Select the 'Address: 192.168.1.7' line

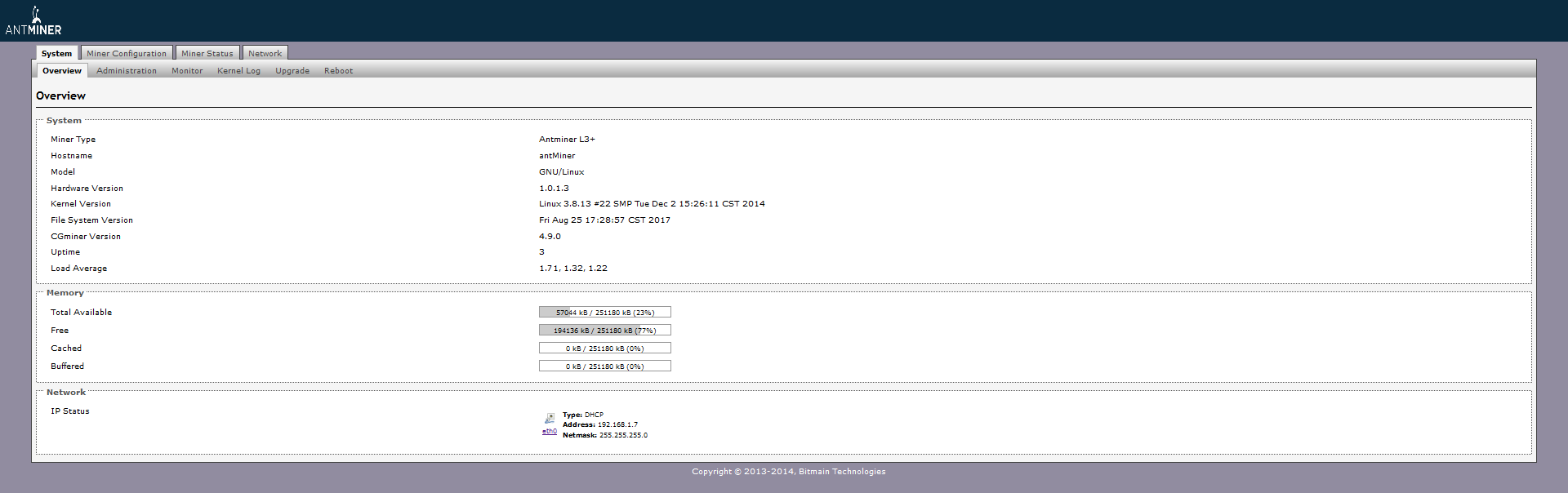pos(600,424)
